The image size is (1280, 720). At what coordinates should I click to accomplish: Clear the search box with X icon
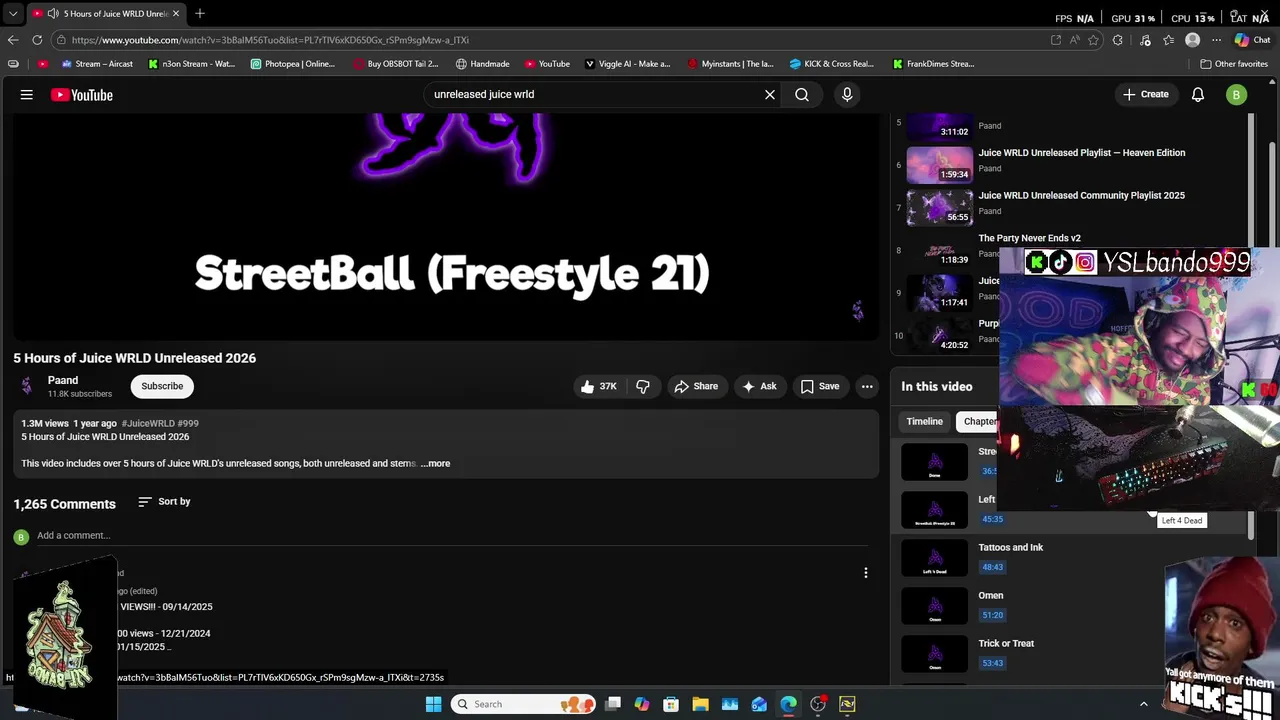point(770,95)
